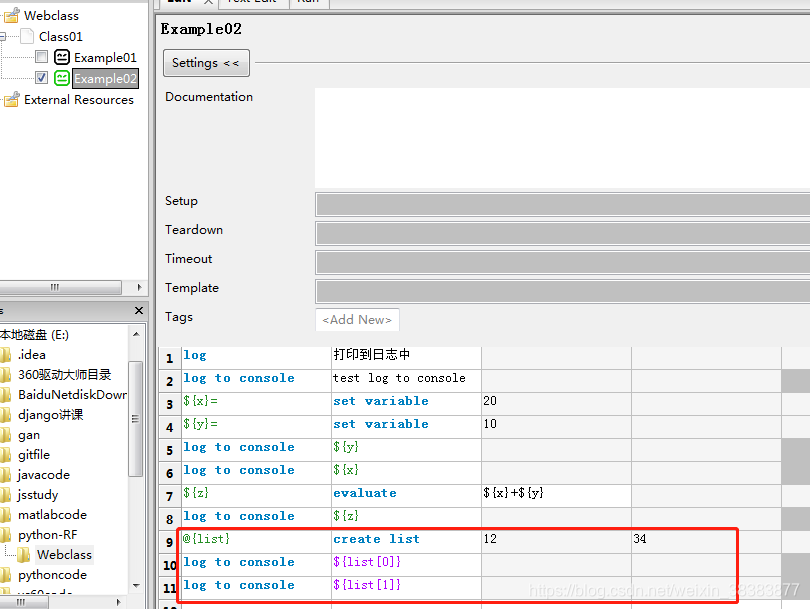Click the .idea folder icon
This screenshot has height=609, width=810.
pyautogui.click(x=6, y=355)
